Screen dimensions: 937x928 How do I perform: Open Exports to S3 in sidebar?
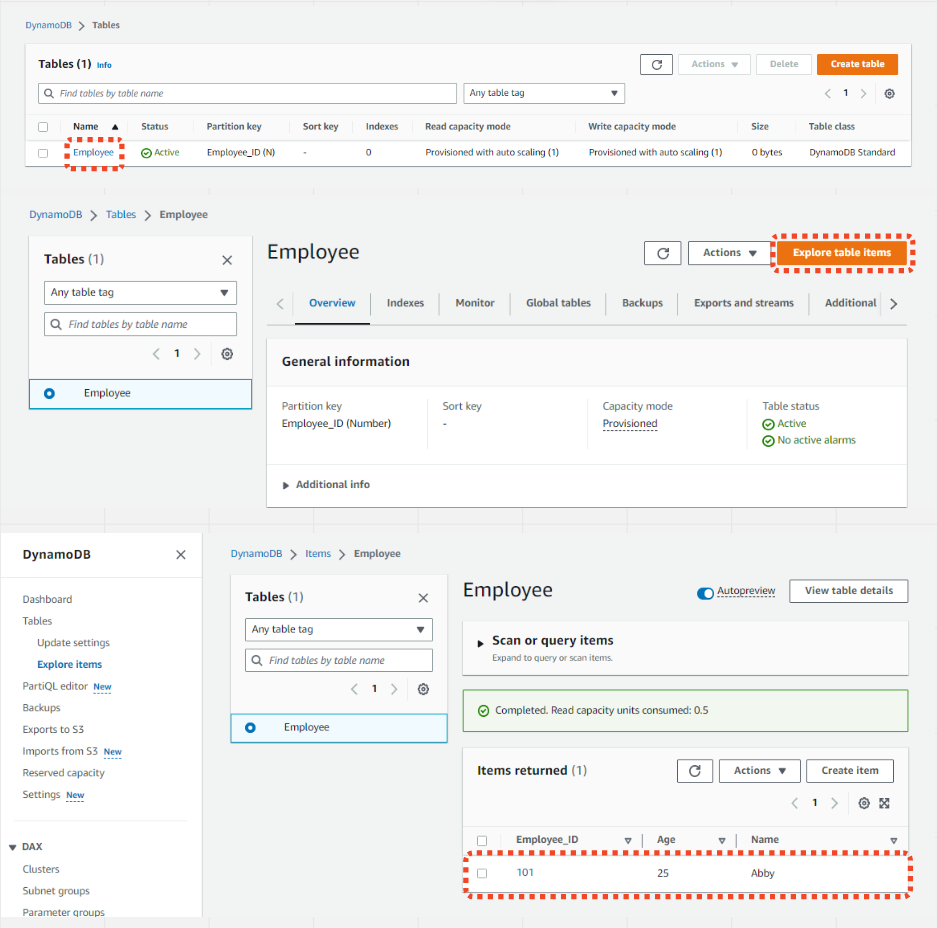[x=53, y=730]
